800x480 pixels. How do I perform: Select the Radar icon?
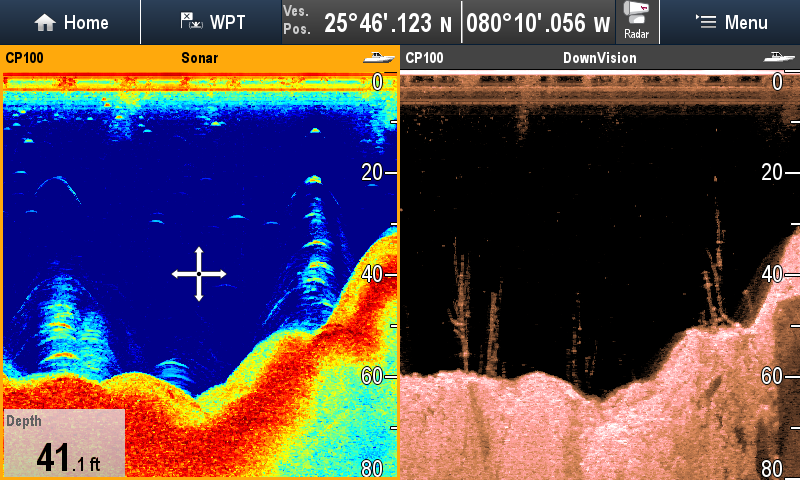pyautogui.click(x=636, y=21)
